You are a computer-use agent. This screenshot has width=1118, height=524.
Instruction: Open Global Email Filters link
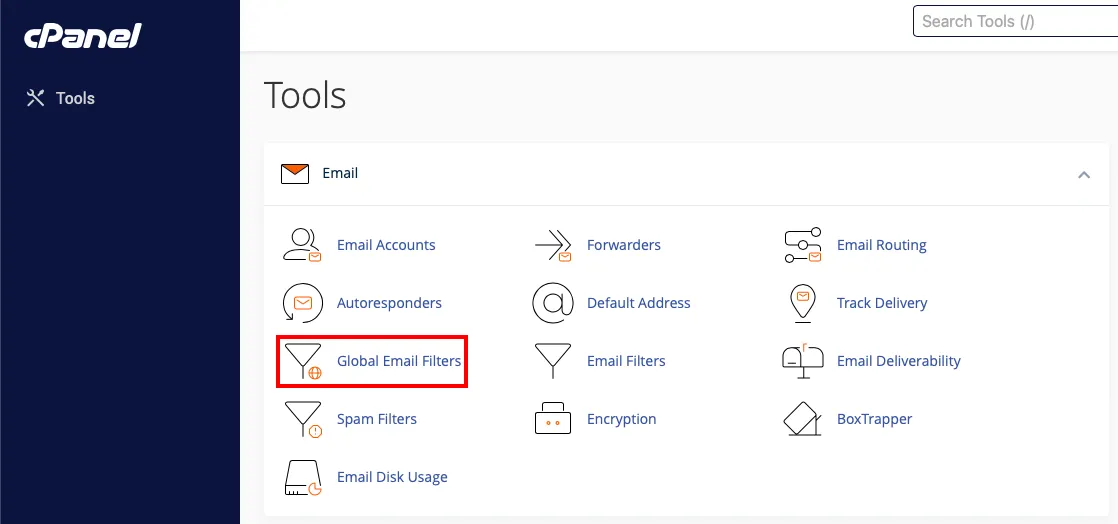pos(399,361)
